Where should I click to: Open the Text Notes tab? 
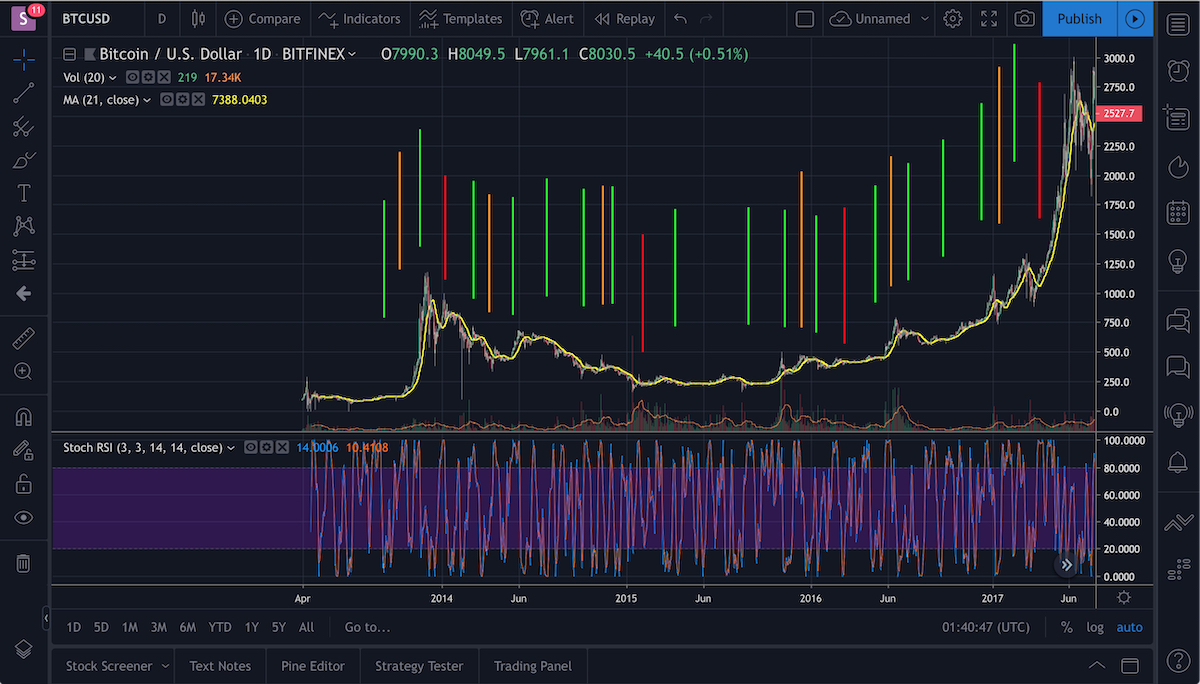click(x=220, y=666)
